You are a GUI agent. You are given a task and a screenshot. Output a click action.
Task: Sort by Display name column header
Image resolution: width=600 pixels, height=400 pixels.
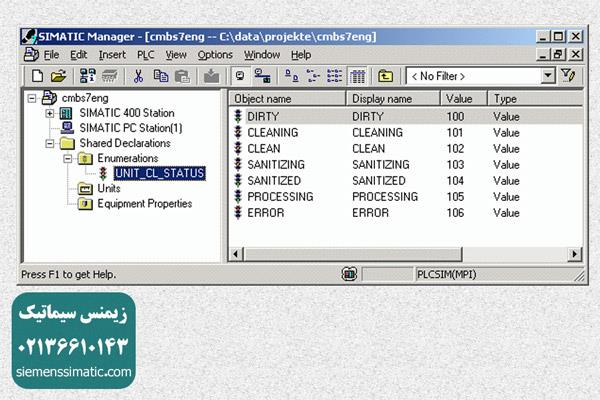click(x=393, y=99)
